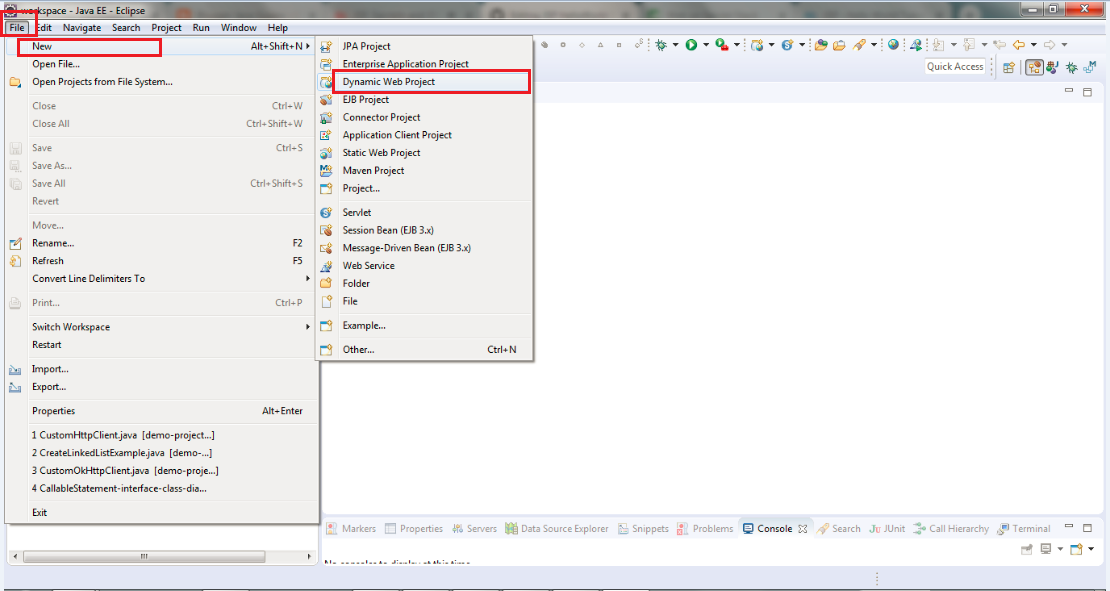This screenshot has width=1110, height=591.
Task: Click the New Servlet toolbar icon
Action: [786, 45]
